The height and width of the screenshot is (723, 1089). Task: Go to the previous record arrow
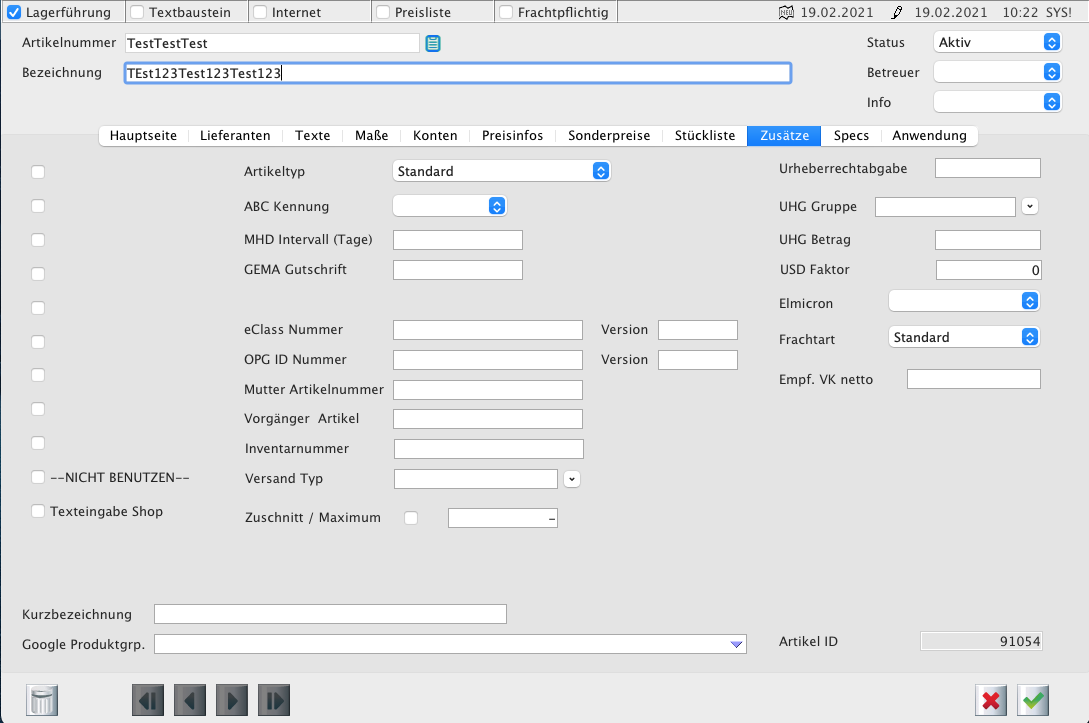(x=190, y=700)
